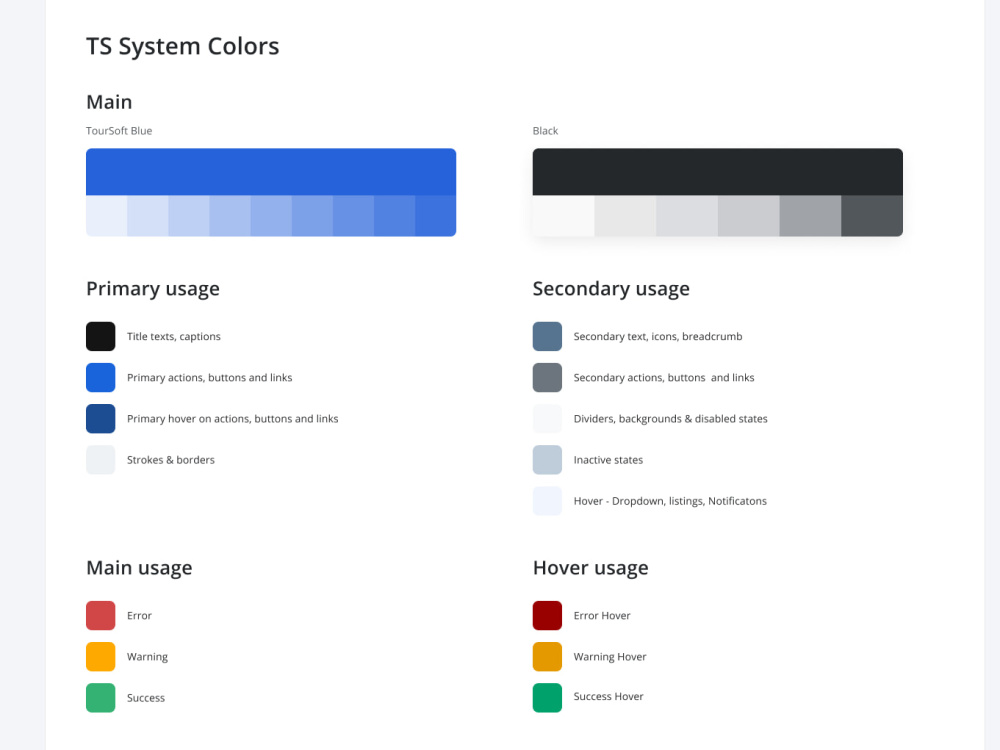Click the Secondary text, icons, breadcrumb label
This screenshot has width=1000, height=750.
click(x=658, y=337)
